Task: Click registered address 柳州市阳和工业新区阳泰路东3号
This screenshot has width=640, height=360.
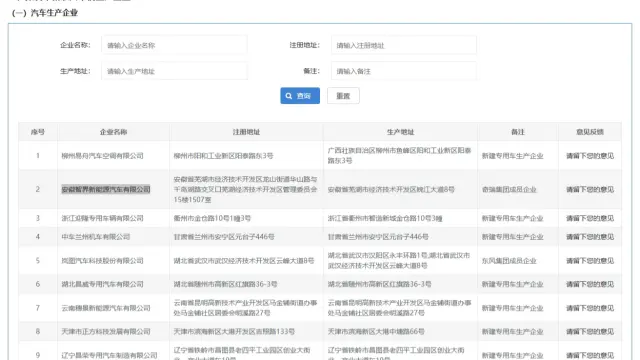Action: (x=223, y=156)
